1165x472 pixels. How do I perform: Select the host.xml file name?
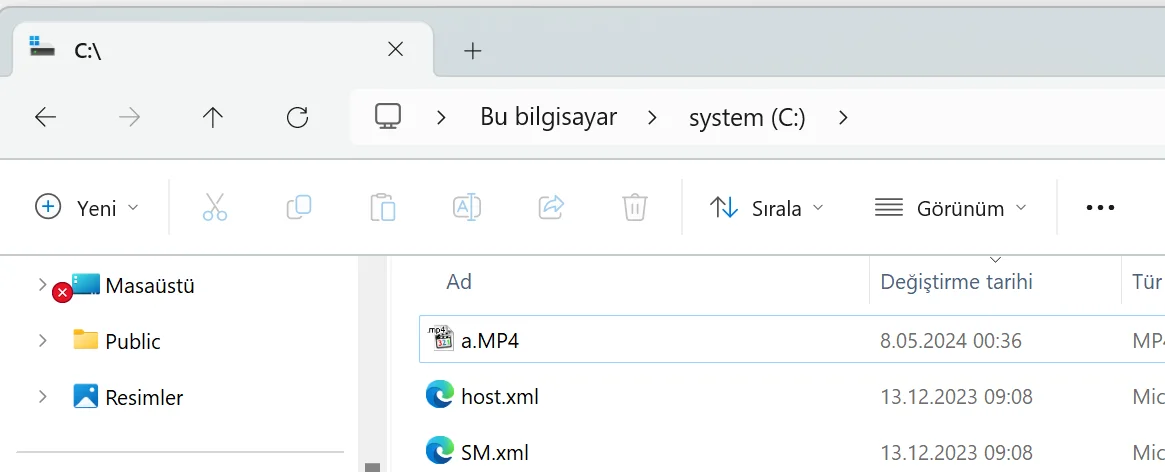pos(500,396)
